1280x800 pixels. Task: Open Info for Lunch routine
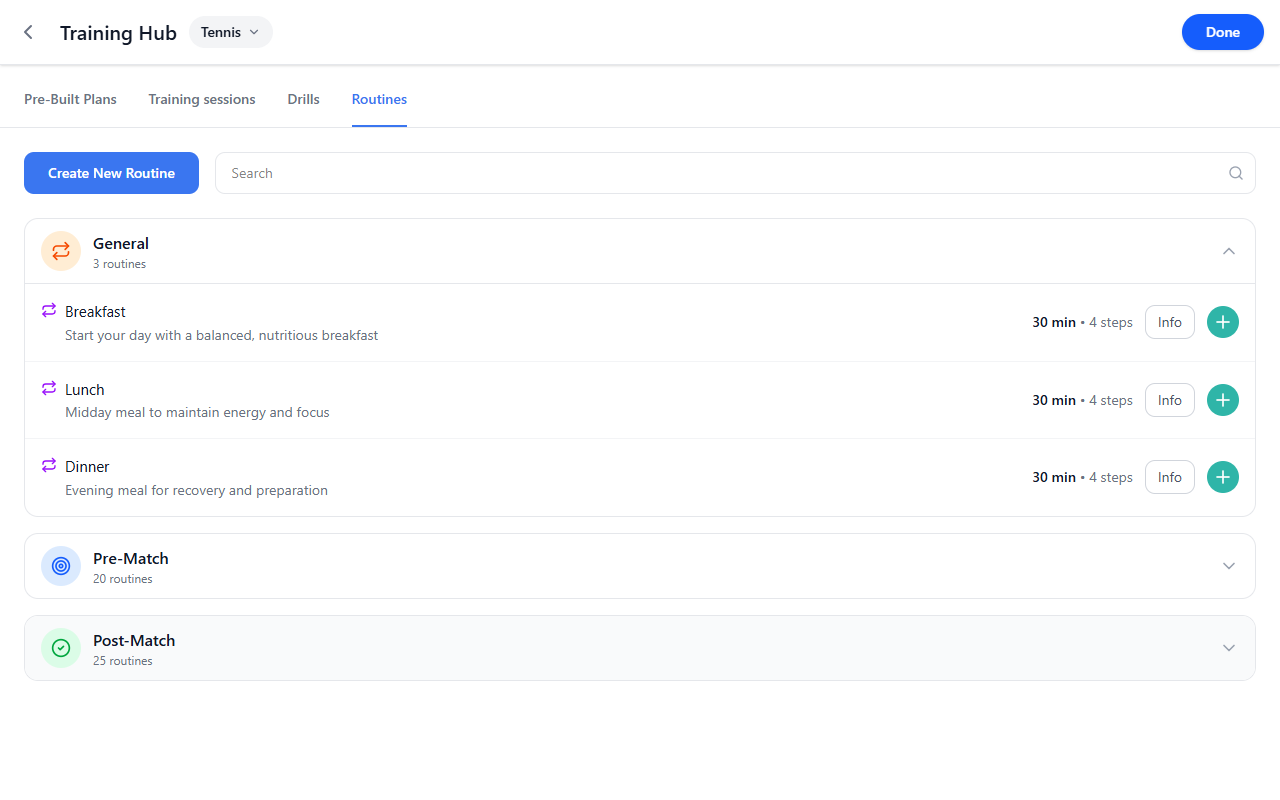pyautogui.click(x=1170, y=400)
